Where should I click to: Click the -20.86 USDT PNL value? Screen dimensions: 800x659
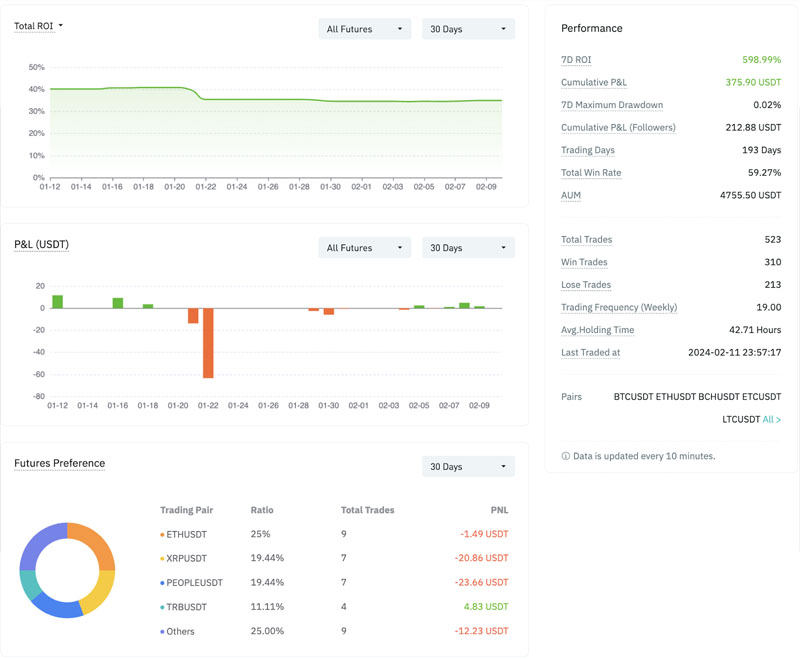481,558
